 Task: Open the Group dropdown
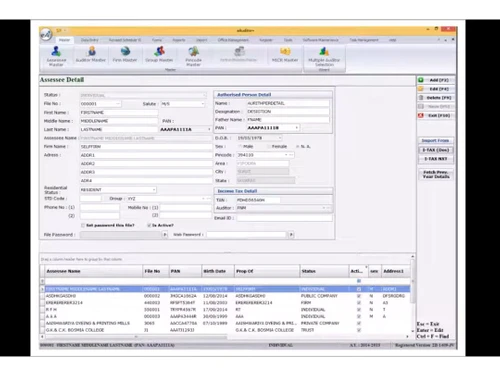(203, 199)
